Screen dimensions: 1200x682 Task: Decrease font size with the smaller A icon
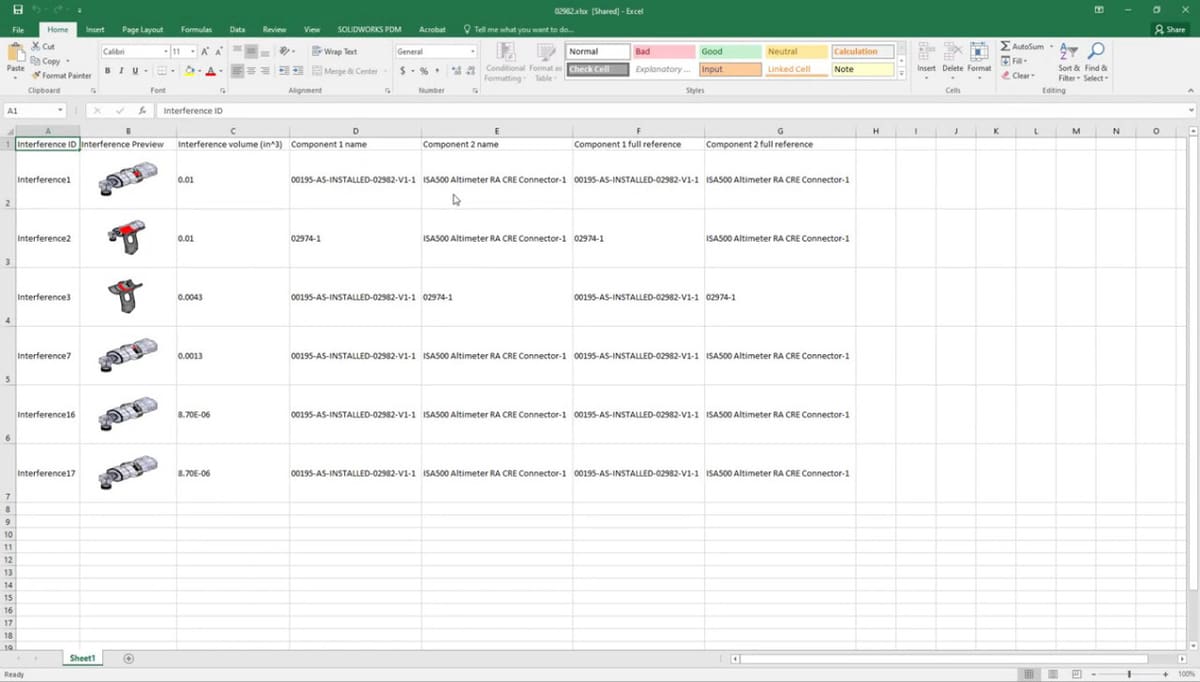pos(219,51)
